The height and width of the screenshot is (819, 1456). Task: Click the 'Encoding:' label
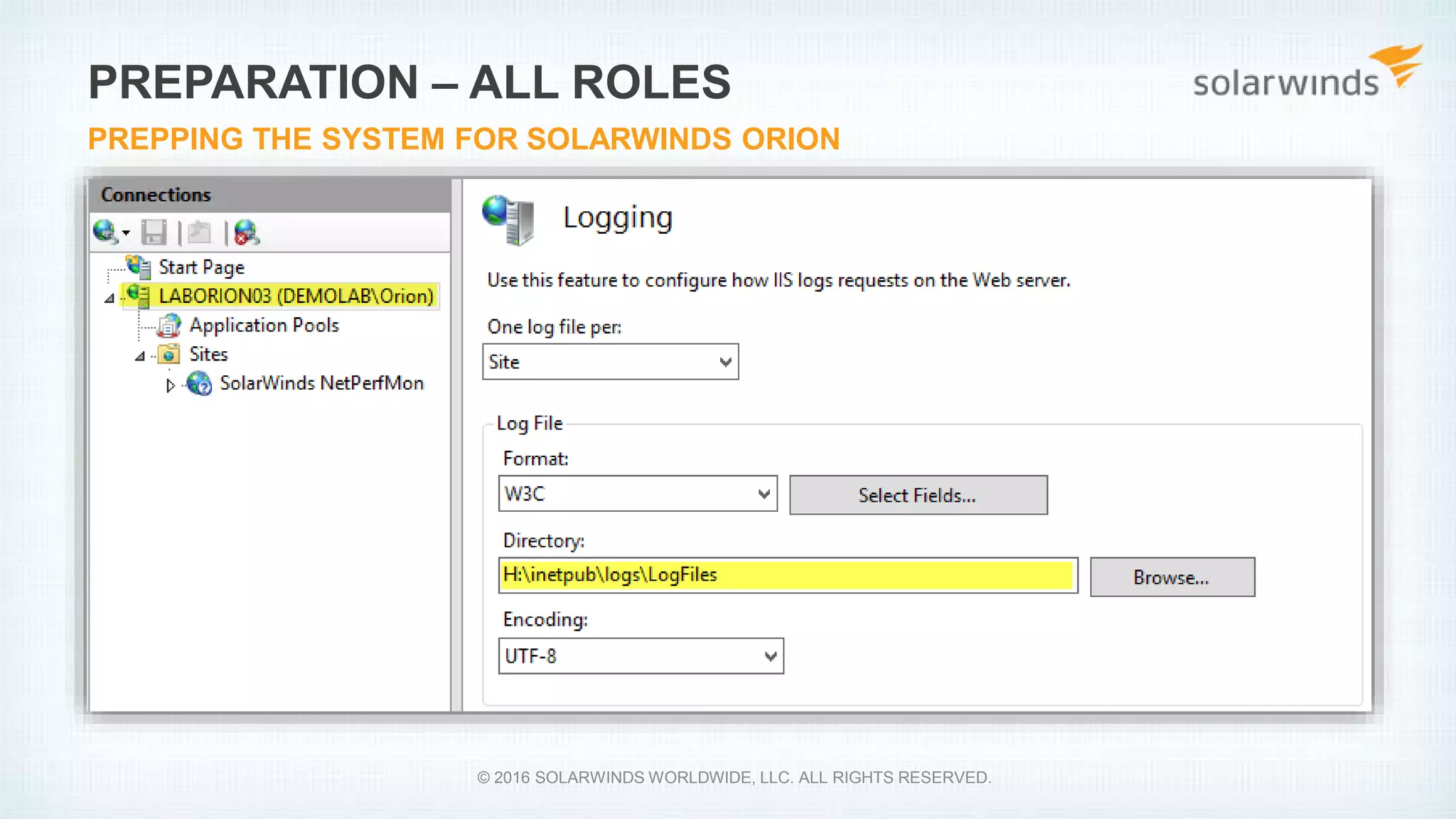pyautogui.click(x=545, y=620)
